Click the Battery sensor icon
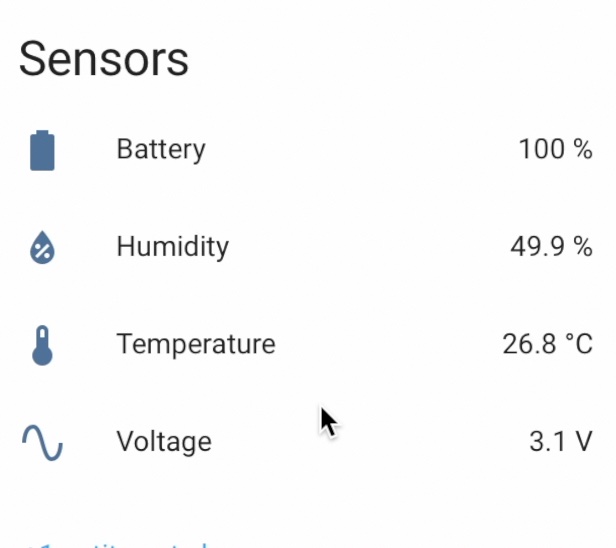 click(x=42, y=150)
